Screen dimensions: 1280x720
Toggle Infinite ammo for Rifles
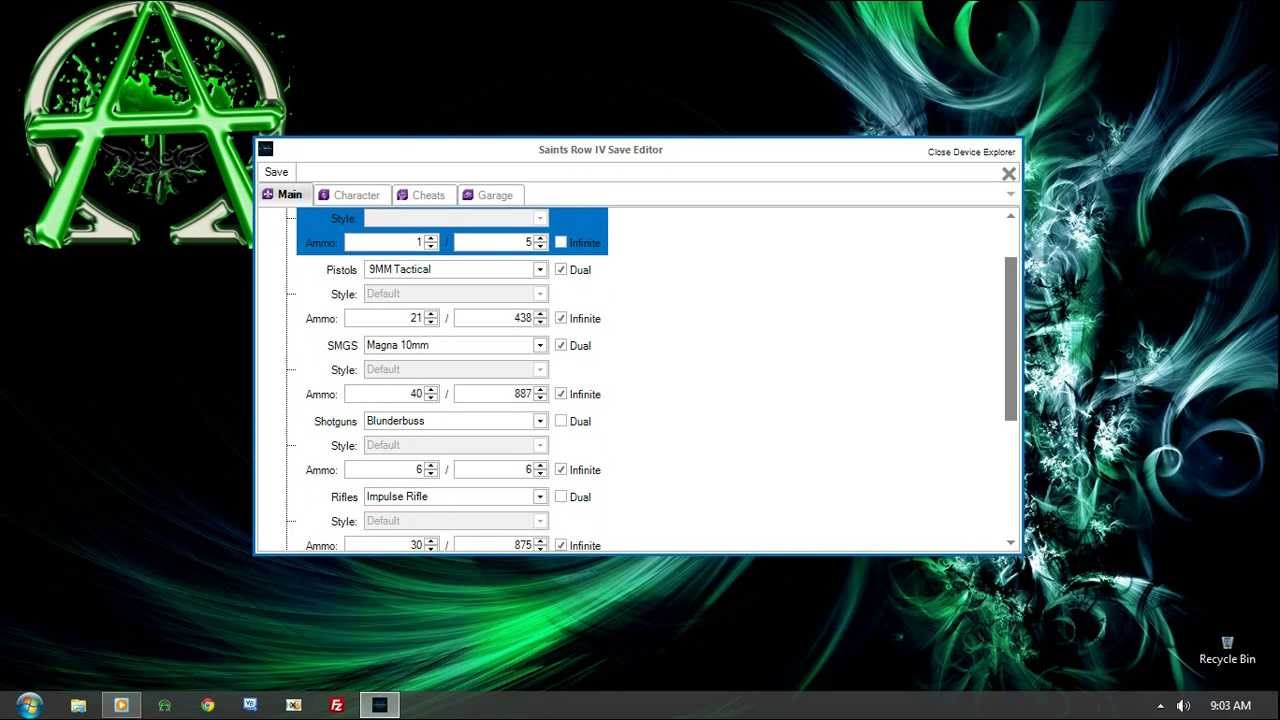[x=561, y=545]
